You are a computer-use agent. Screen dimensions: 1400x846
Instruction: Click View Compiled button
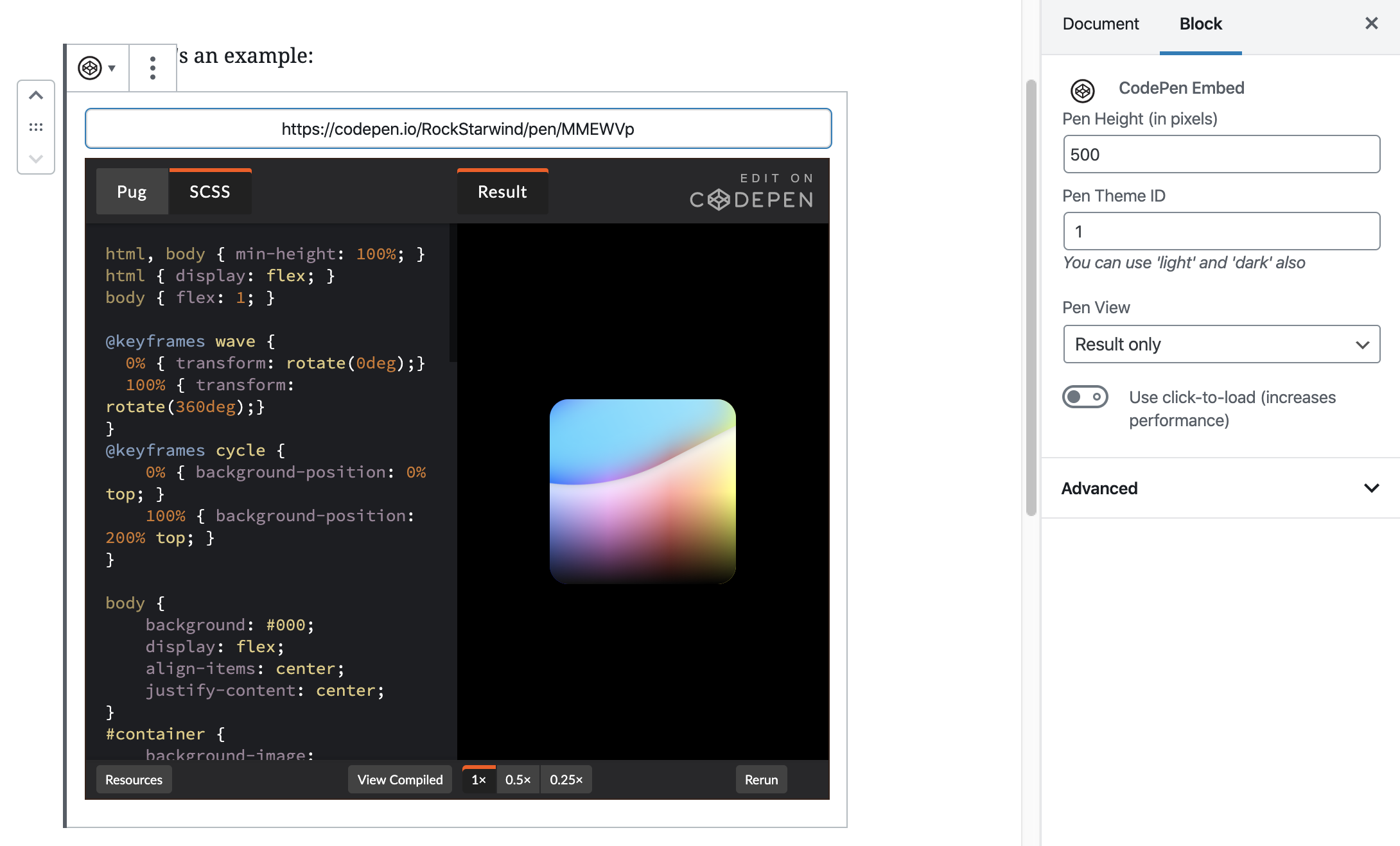400,780
